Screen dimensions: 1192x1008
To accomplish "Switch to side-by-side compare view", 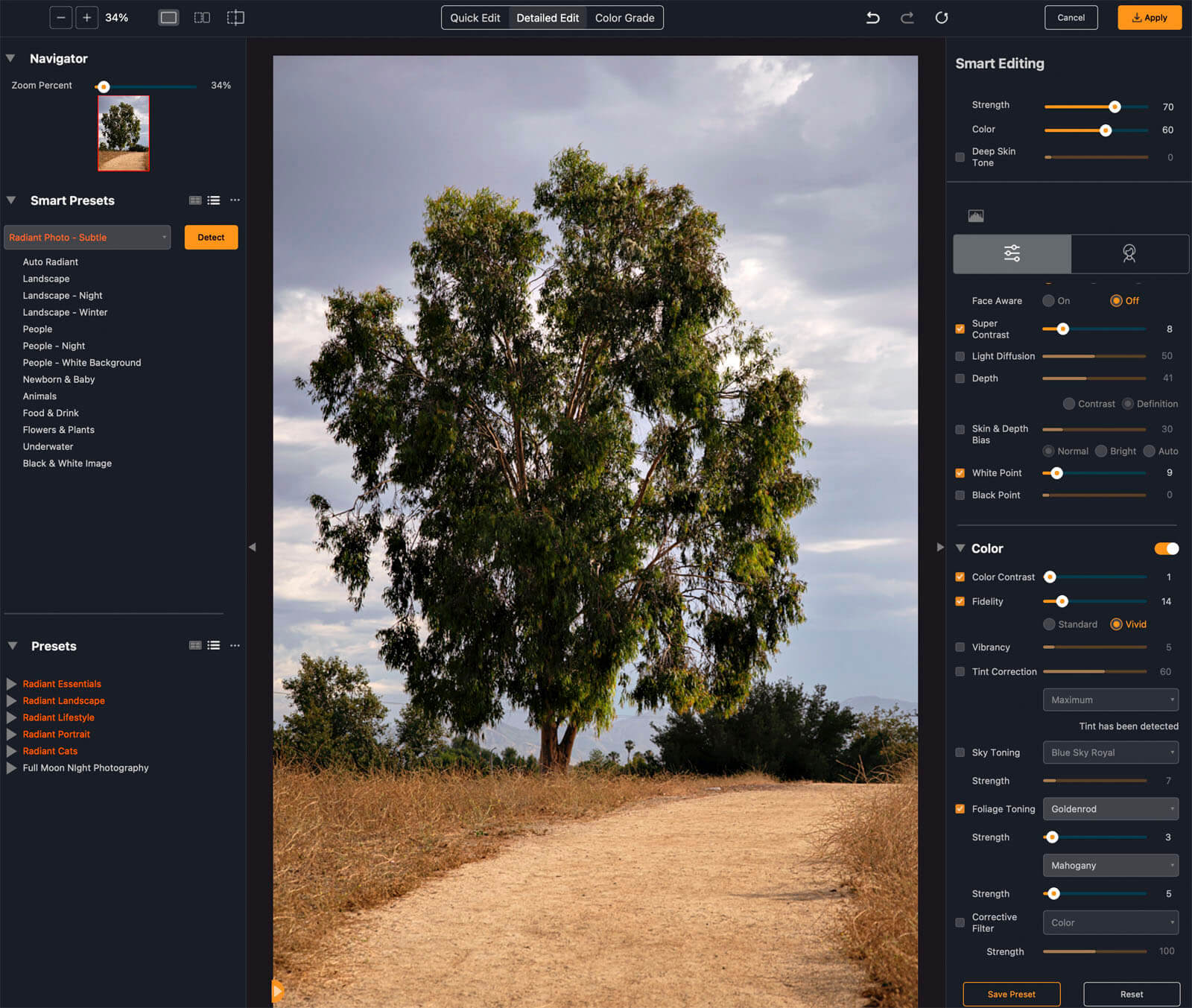I will (x=202, y=17).
